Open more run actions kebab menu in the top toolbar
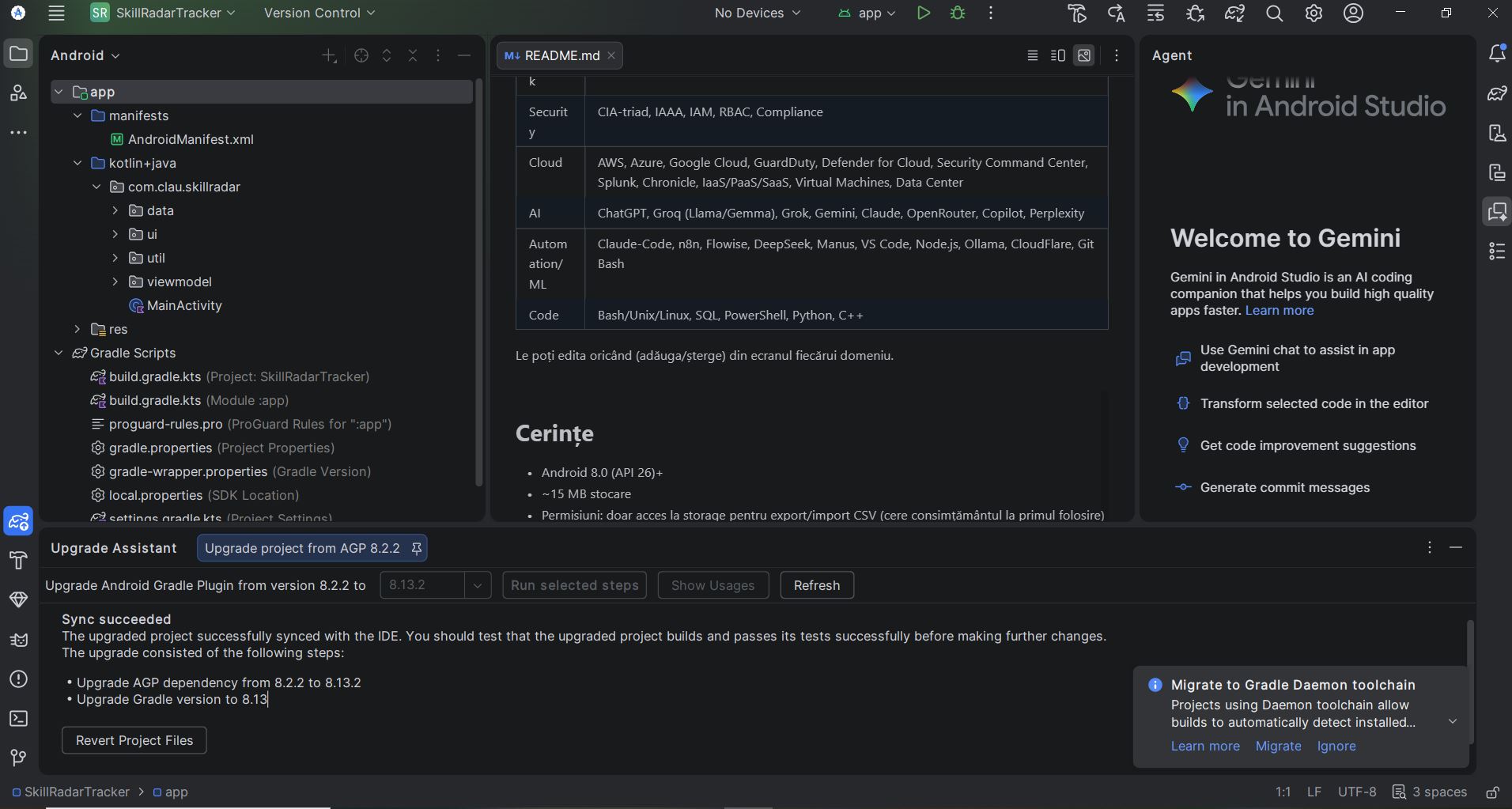 pos(991,13)
